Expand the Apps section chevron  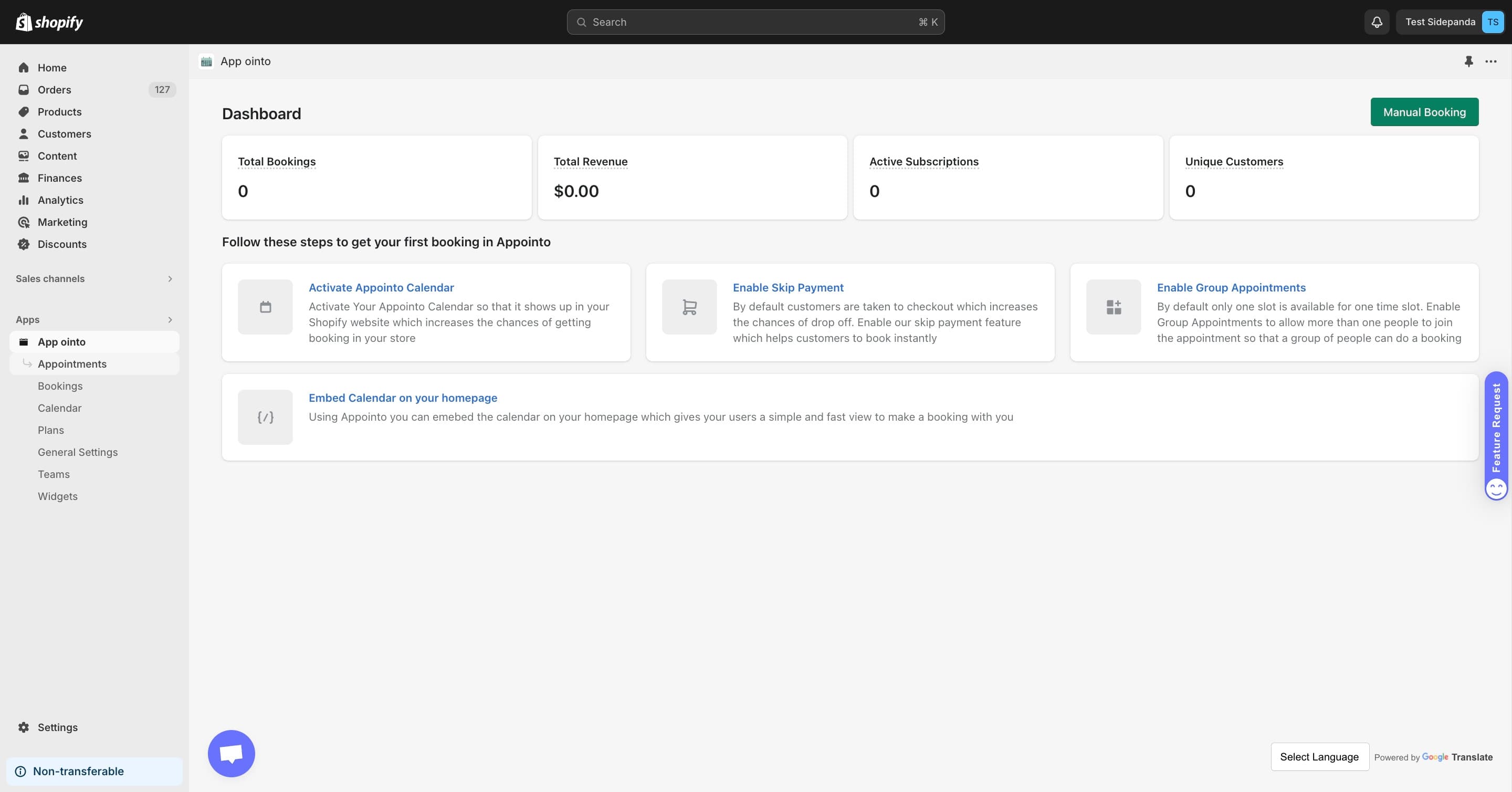[x=170, y=320]
